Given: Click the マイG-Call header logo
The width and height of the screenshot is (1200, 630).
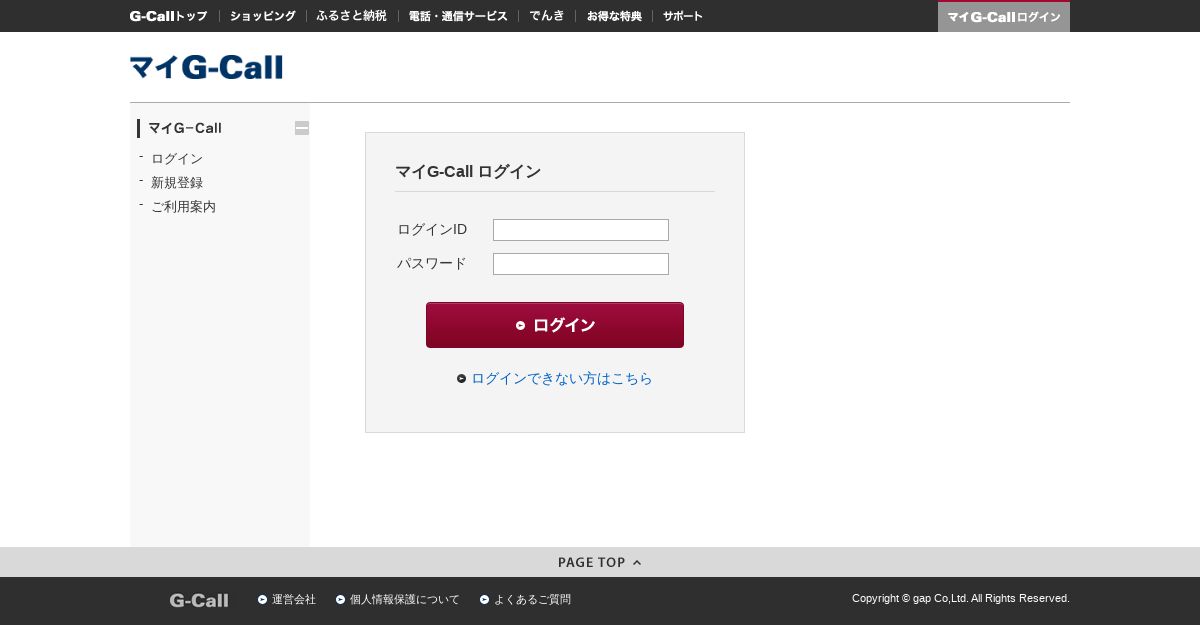Looking at the screenshot, I should point(206,67).
